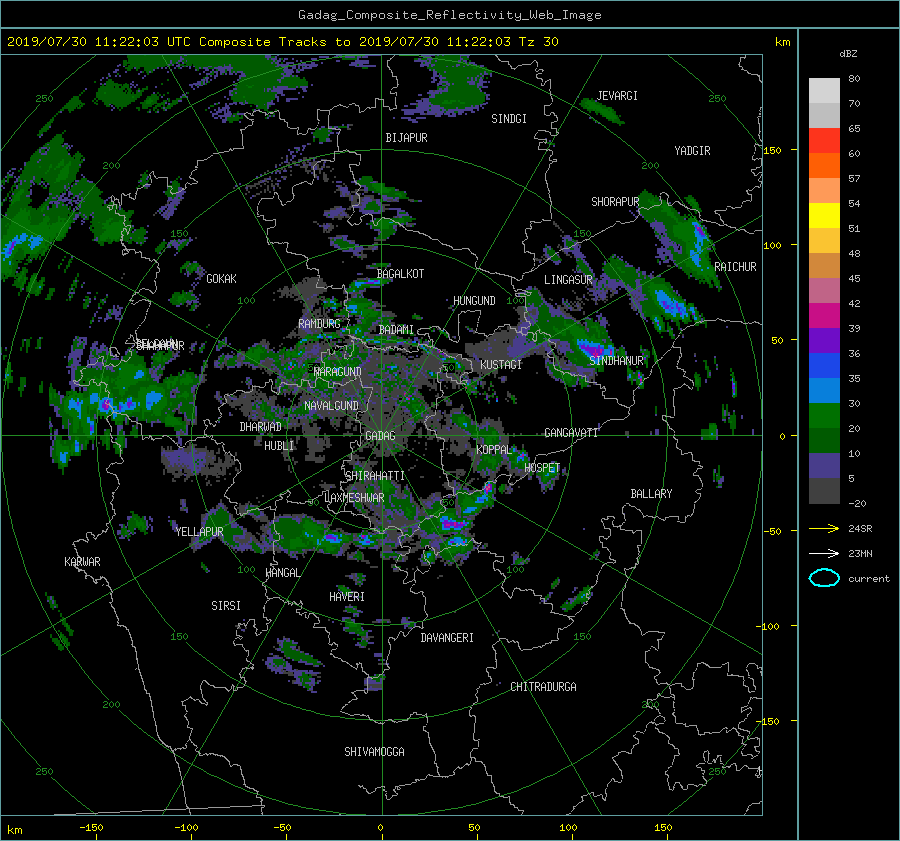Click the GADAG label at radar center

pyautogui.click(x=381, y=436)
